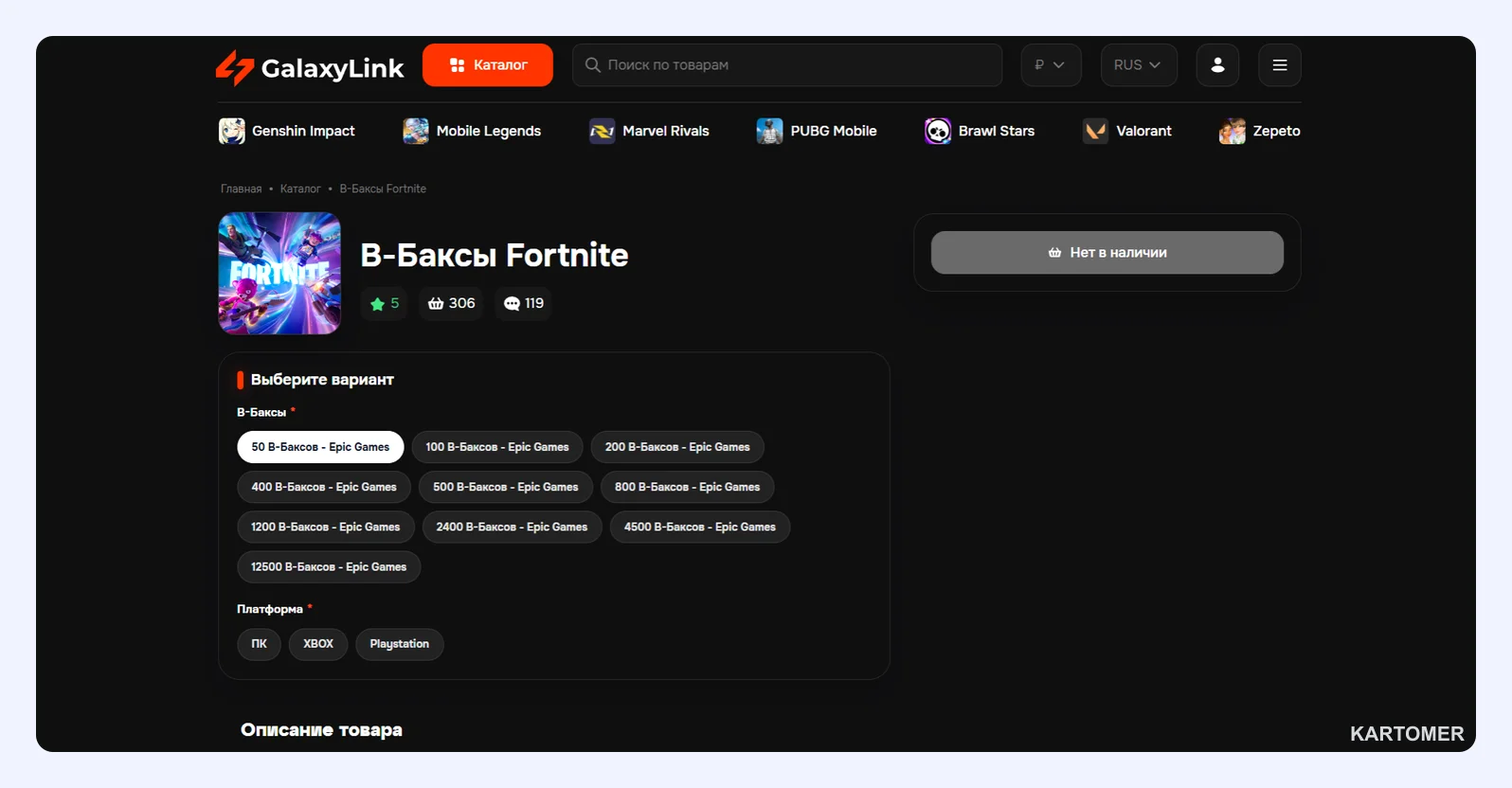
Task: Click the Marvel Rivals game icon
Action: click(603, 131)
